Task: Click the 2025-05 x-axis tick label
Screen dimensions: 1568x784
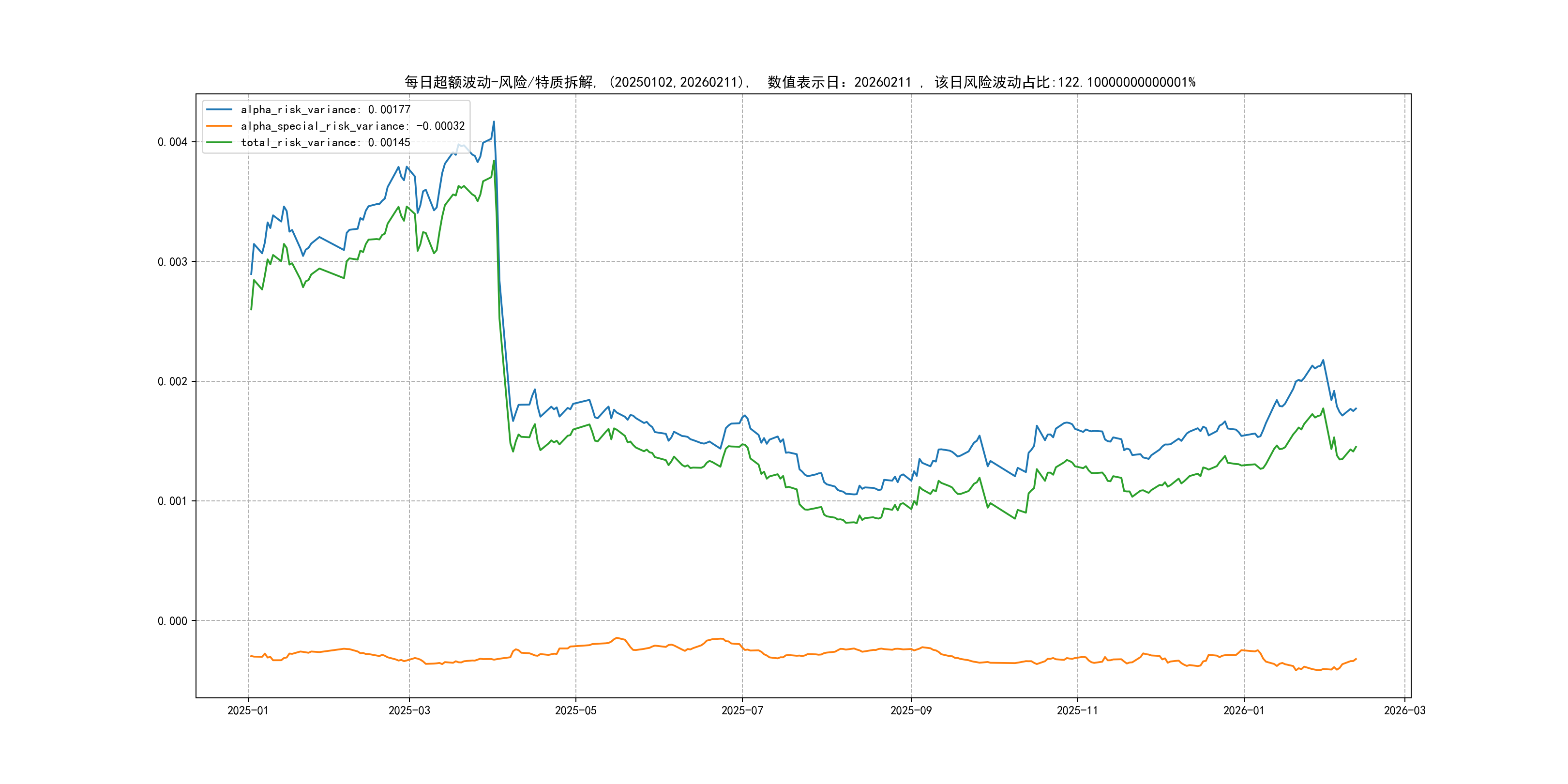Action: [575, 710]
